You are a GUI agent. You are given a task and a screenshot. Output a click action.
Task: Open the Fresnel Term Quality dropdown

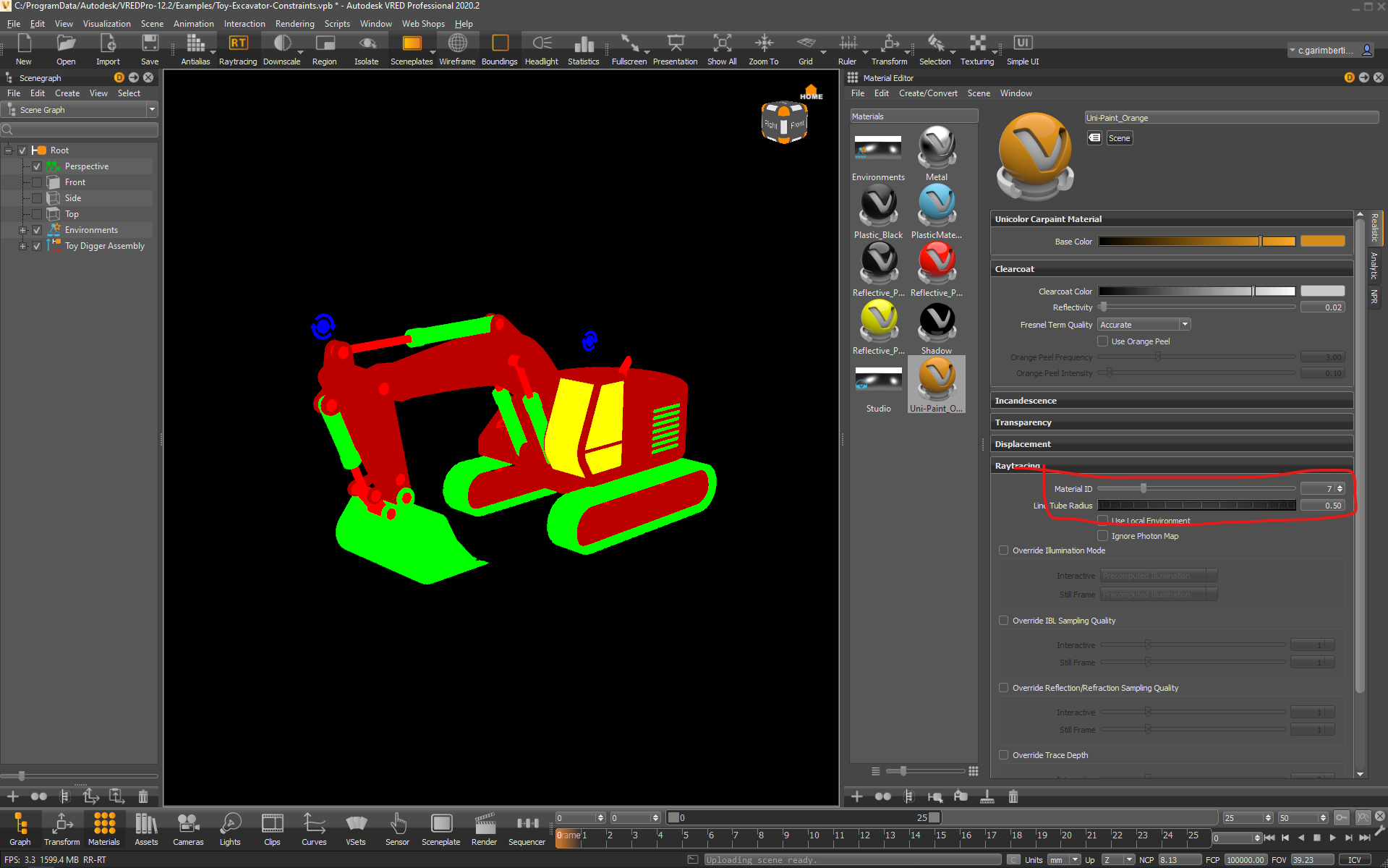pos(1184,324)
